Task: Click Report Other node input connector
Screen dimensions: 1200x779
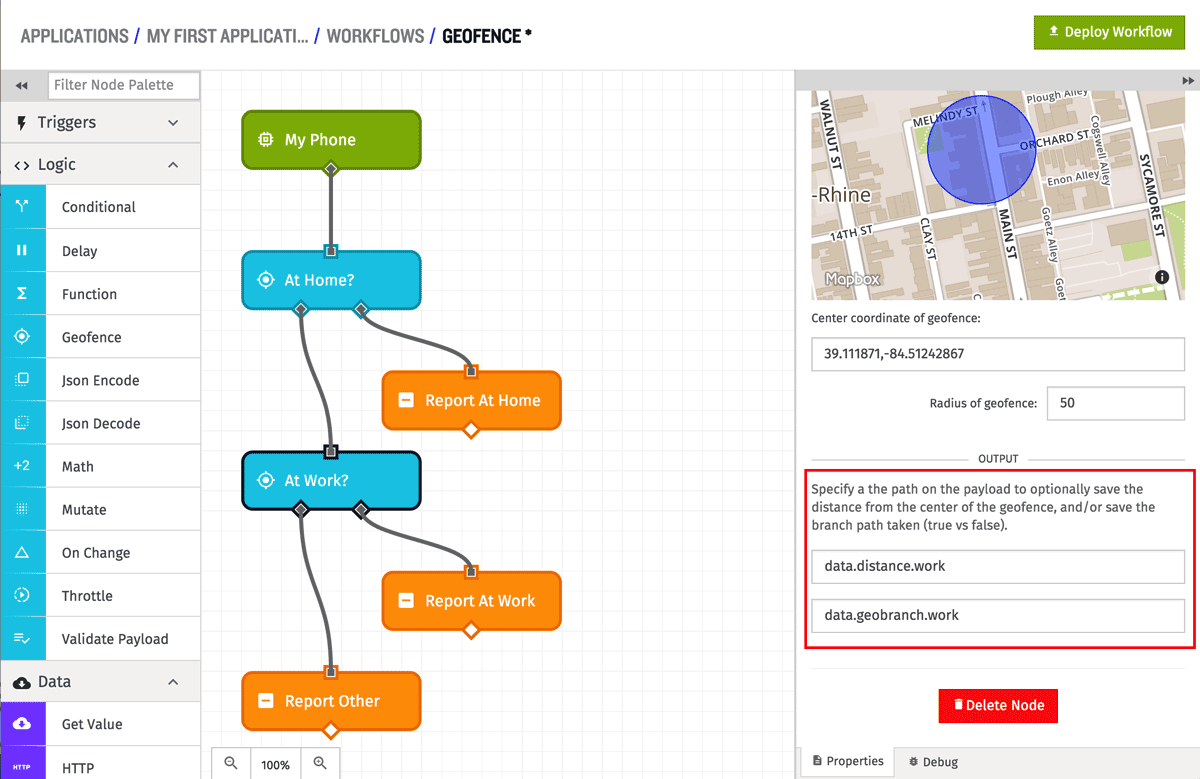Action: (x=331, y=671)
